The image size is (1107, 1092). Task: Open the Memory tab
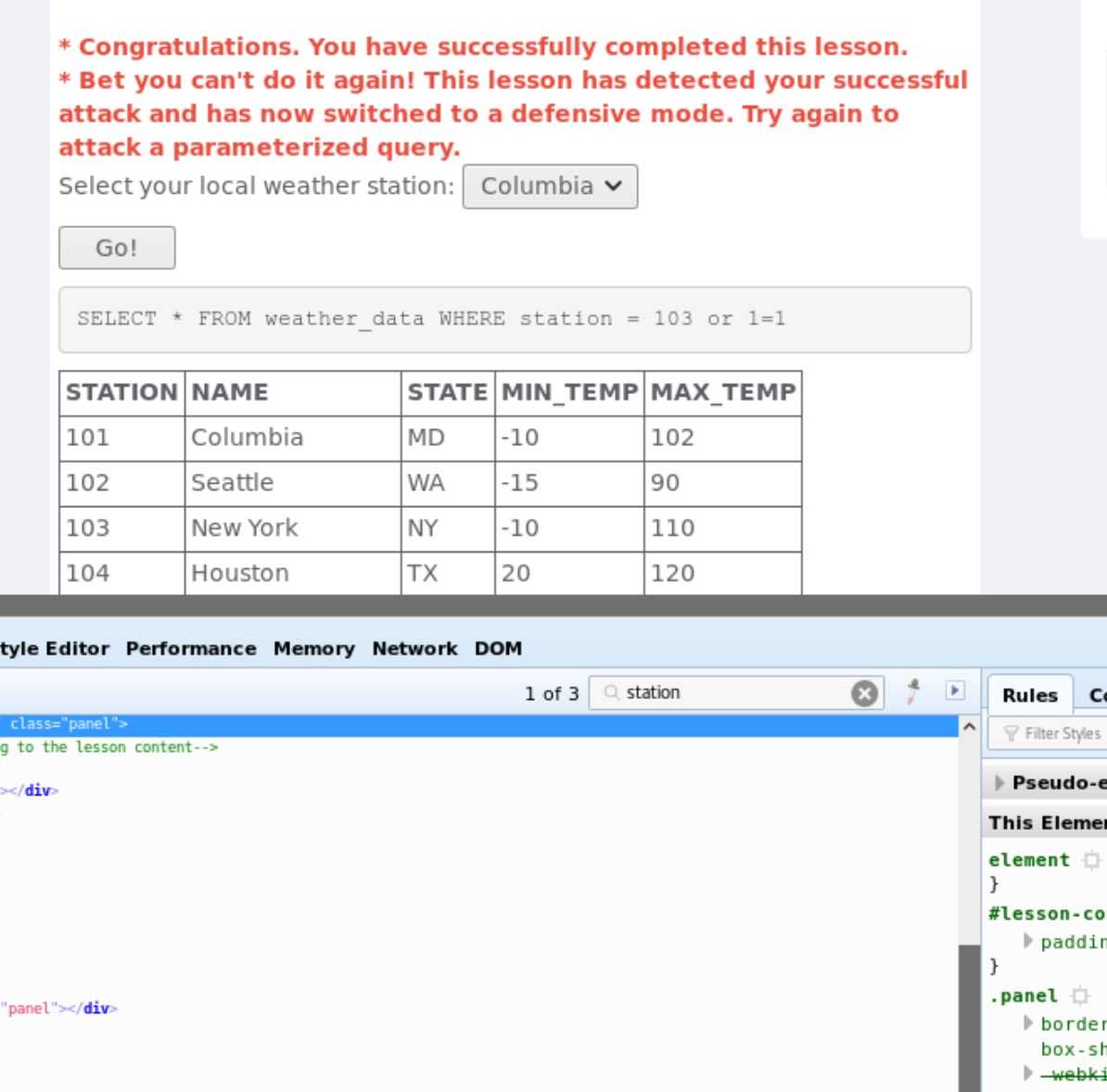click(314, 648)
